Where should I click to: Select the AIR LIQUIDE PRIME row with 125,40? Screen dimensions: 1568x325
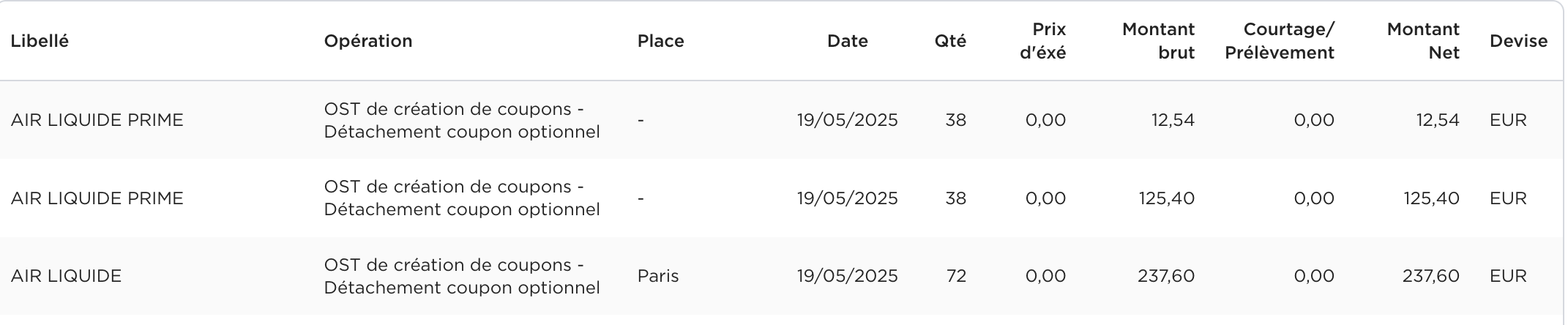pos(782,198)
